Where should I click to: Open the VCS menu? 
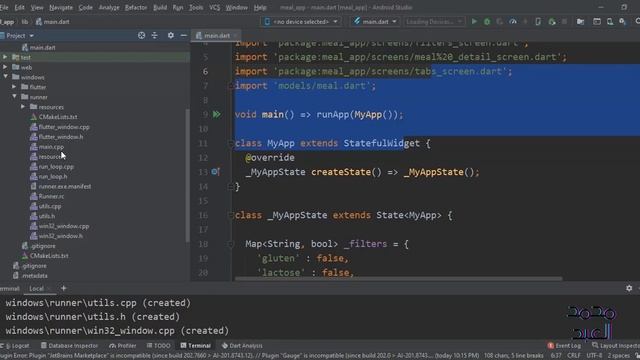click(215, 7)
